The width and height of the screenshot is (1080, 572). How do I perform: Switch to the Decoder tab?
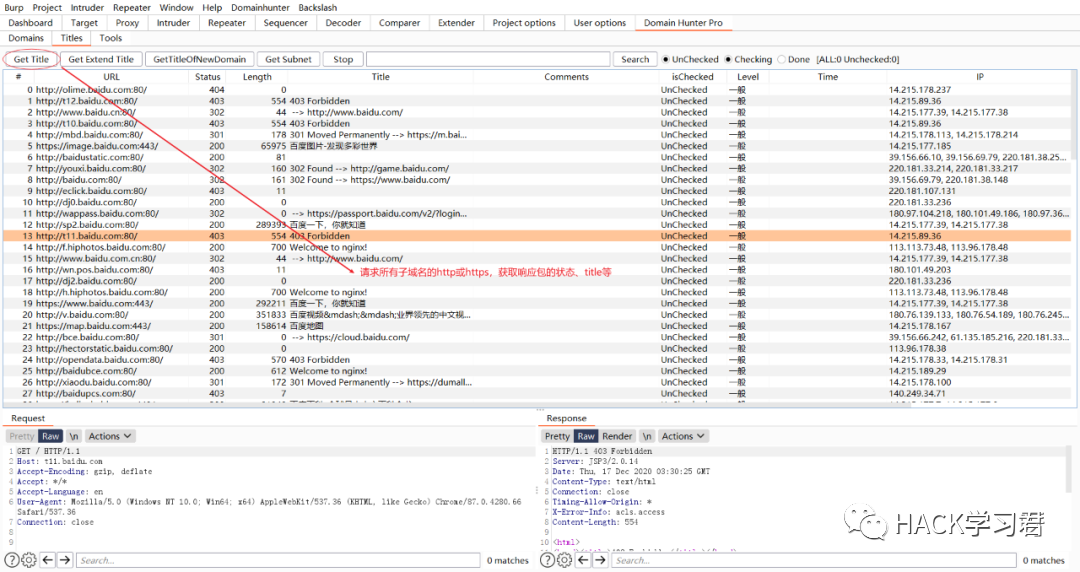tap(343, 23)
